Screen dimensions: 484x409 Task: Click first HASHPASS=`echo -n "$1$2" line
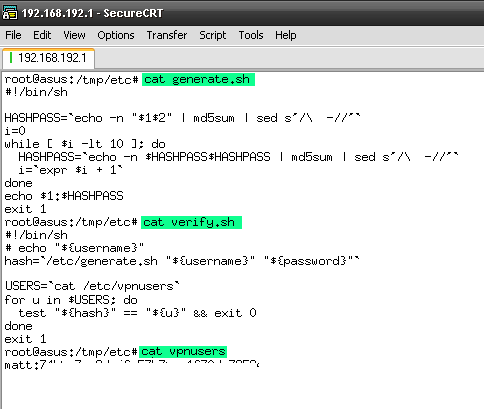pyautogui.click(x=183, y=118)
